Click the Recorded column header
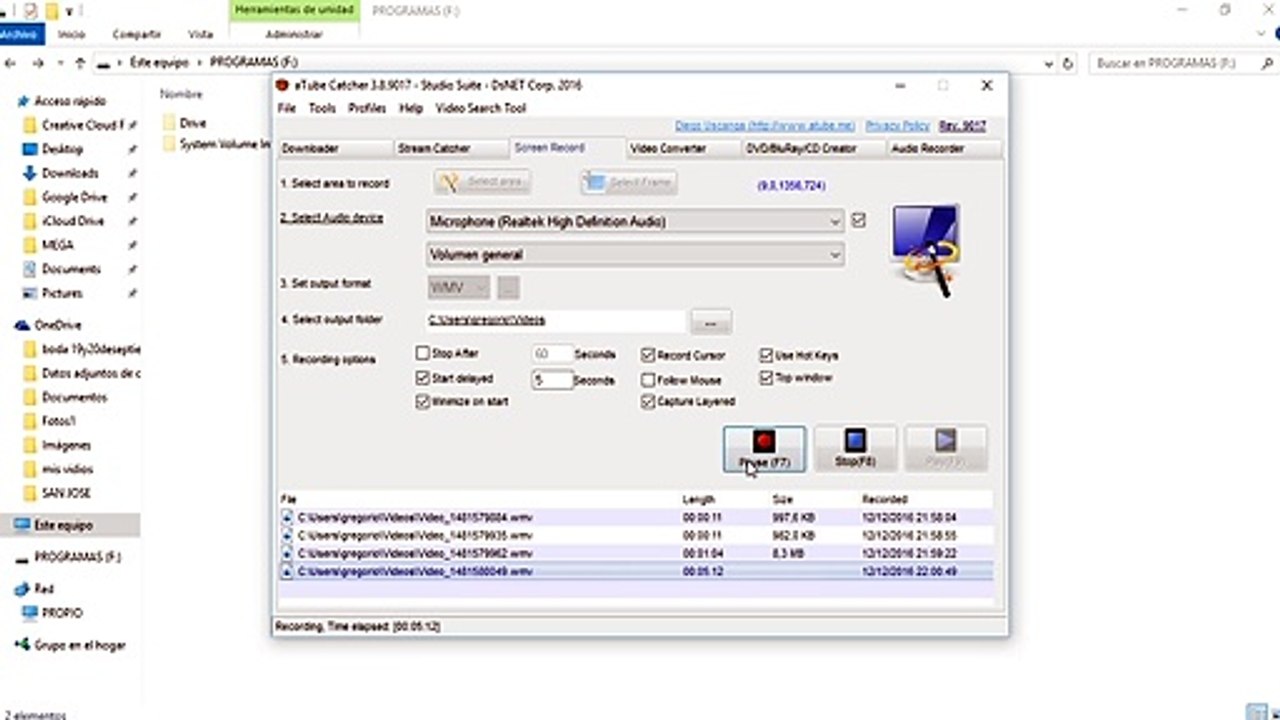The image size is (1280, 720). pyautogui.click(x=884, y=499)
